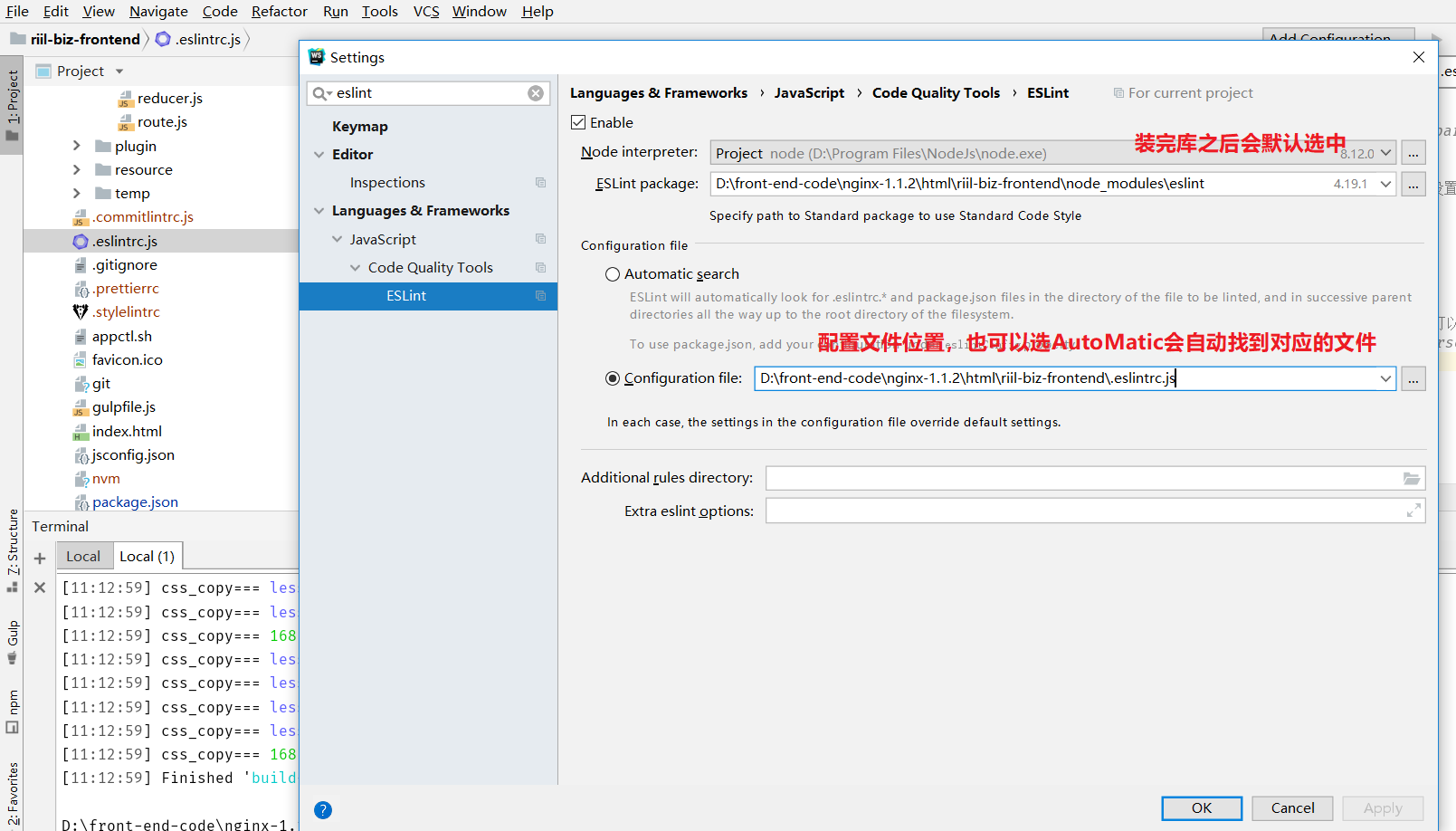
Task: Click the Cancel button
Action: pyautogui.click(x=1292, y=808)
